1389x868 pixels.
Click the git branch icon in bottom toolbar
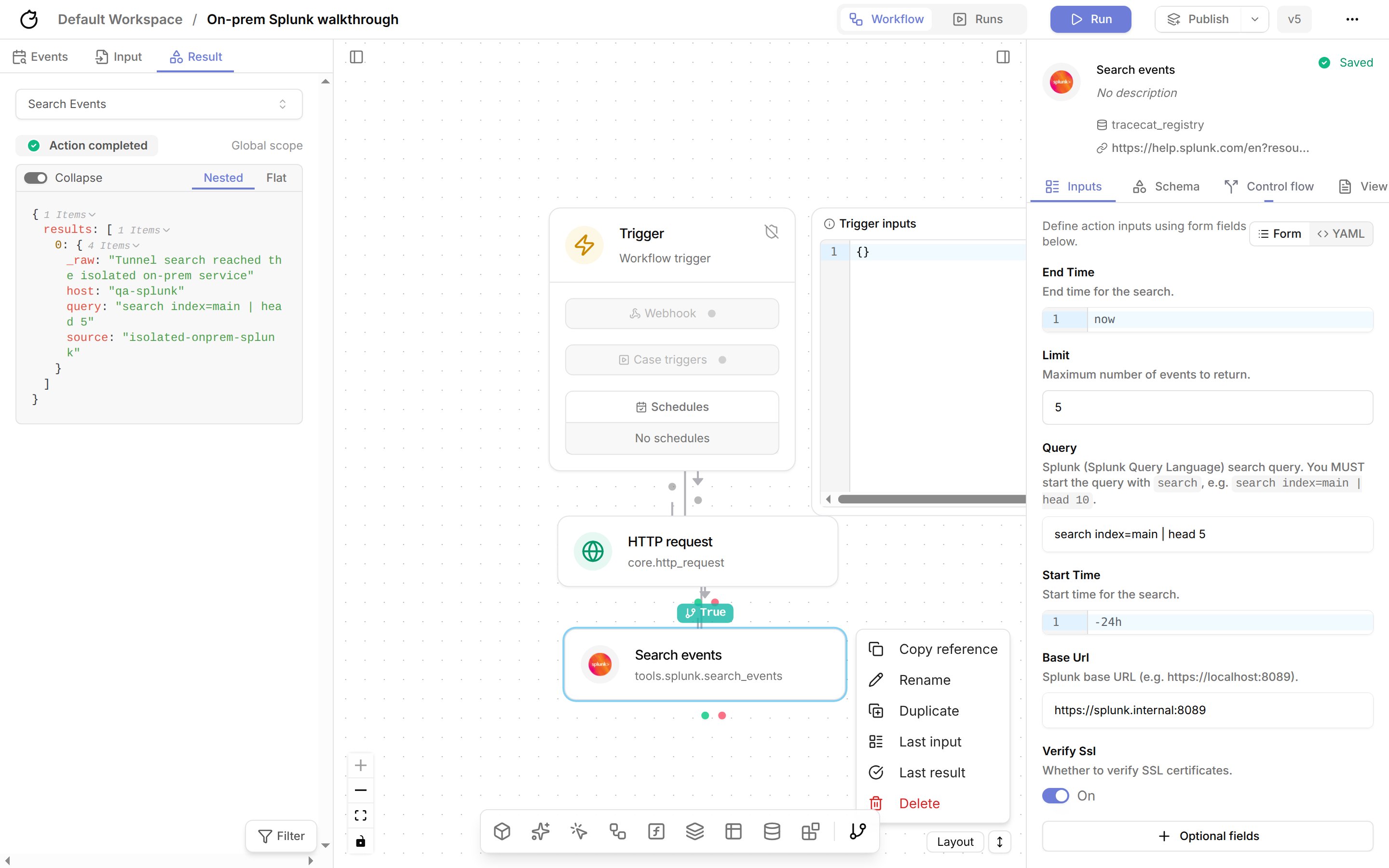(858, 831)
